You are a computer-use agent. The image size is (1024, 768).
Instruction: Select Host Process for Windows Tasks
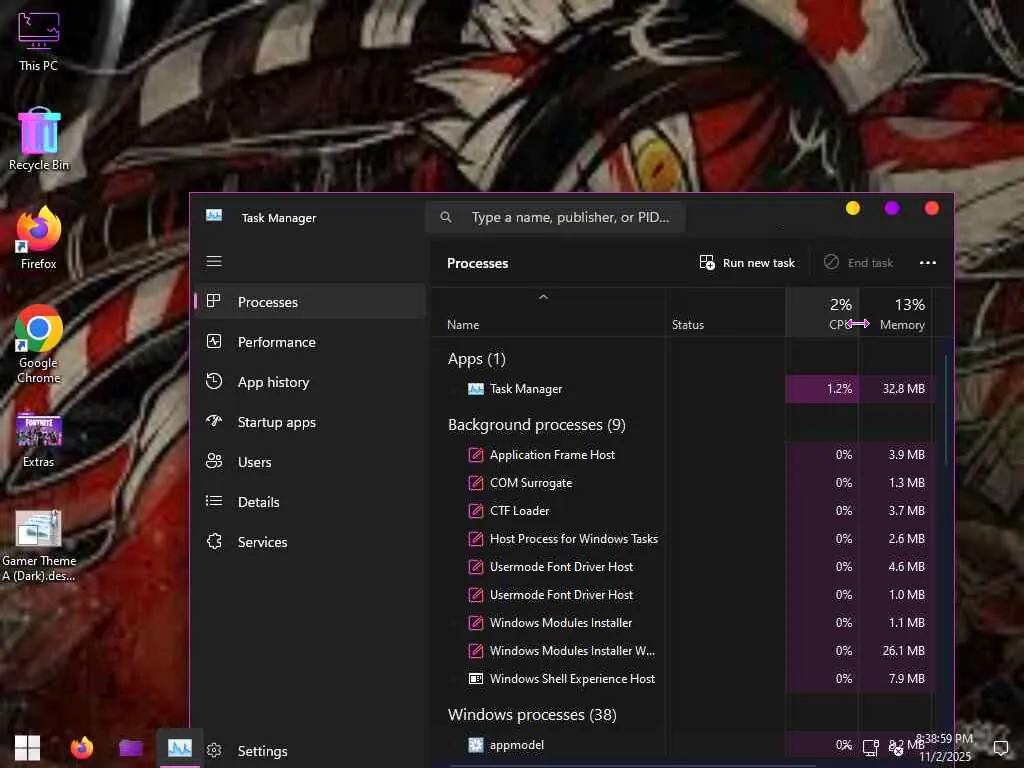click(x=682, y=539)
